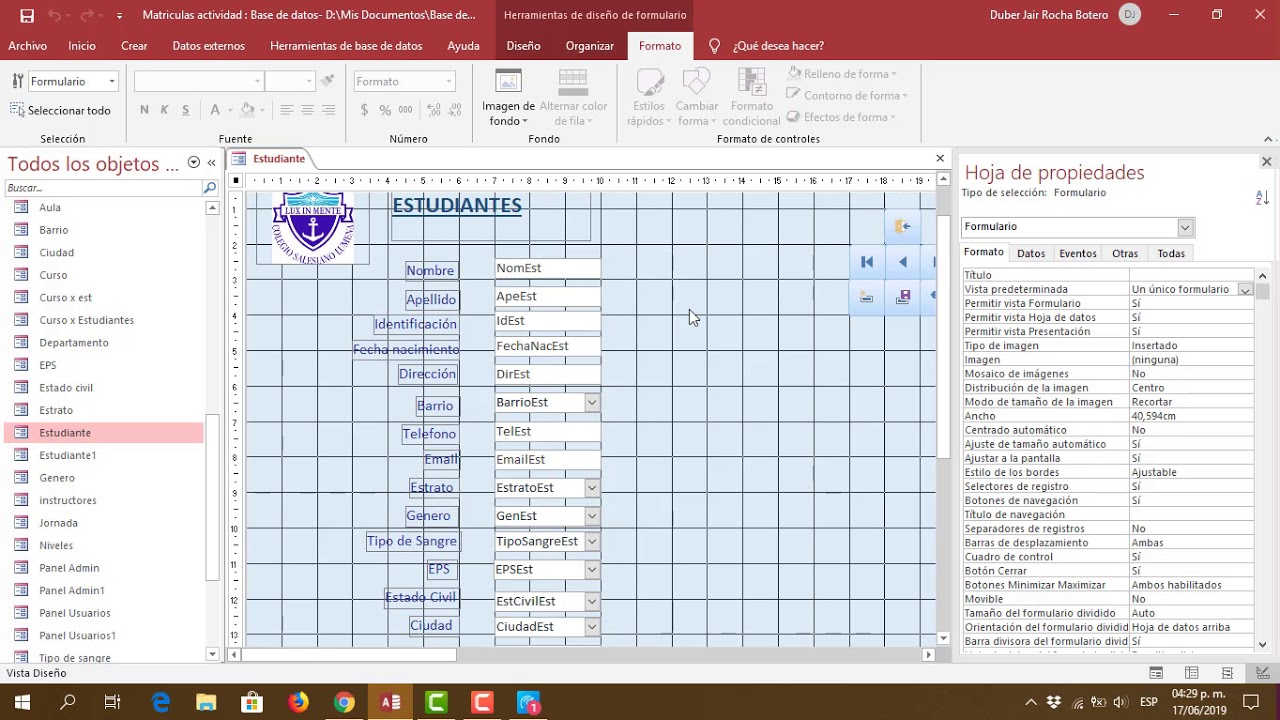Click the Buscar field in navigation pane
Viewport: 1280px width, 720px height.
tap(103, 188)
